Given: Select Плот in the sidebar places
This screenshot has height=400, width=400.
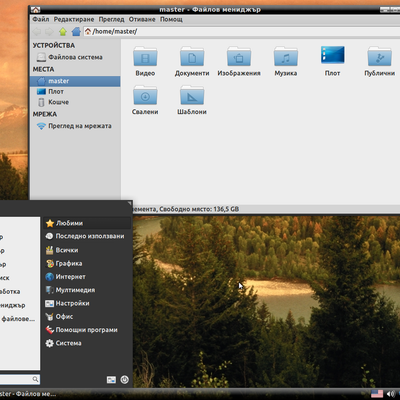Looking at the screenshot, I should point(75,92).
